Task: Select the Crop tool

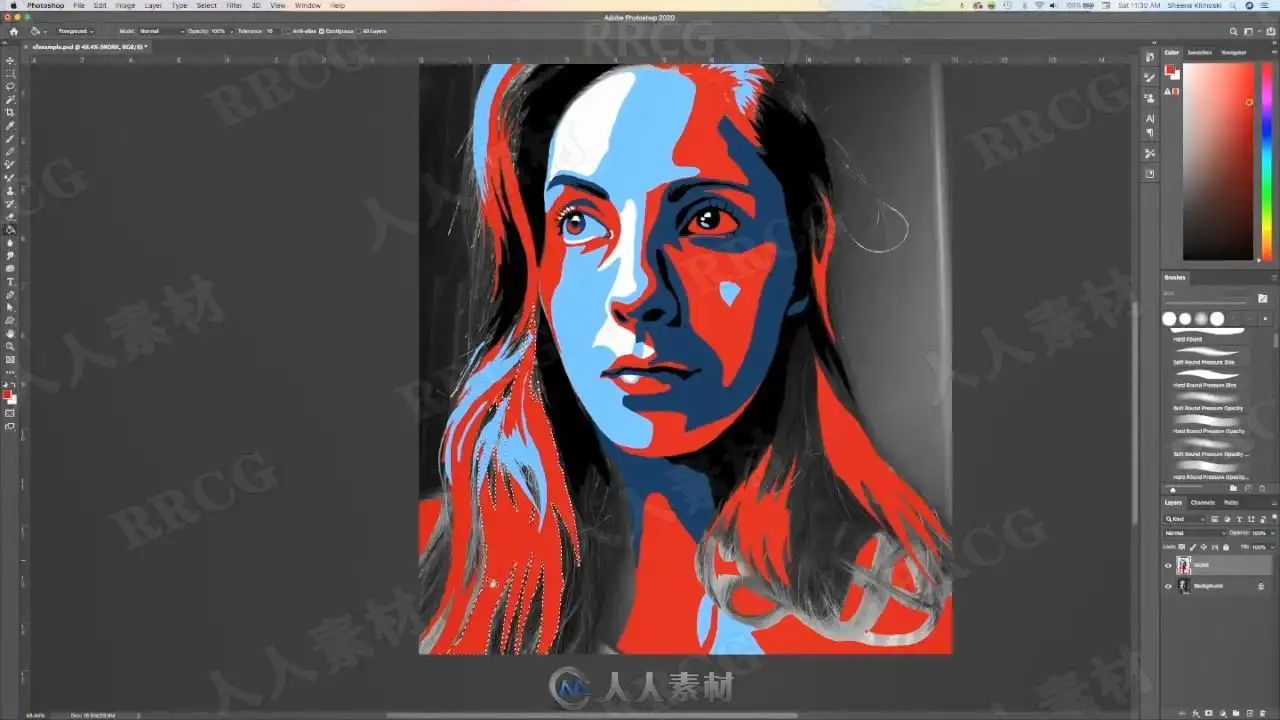Action: point(10,113)
